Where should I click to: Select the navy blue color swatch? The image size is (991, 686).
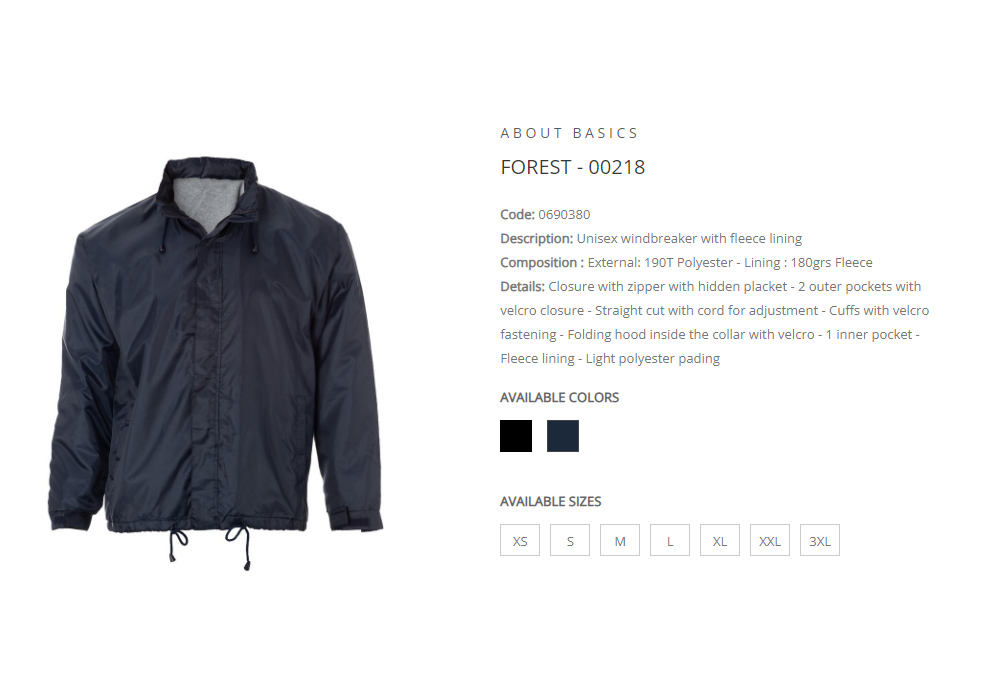[562, 436]
